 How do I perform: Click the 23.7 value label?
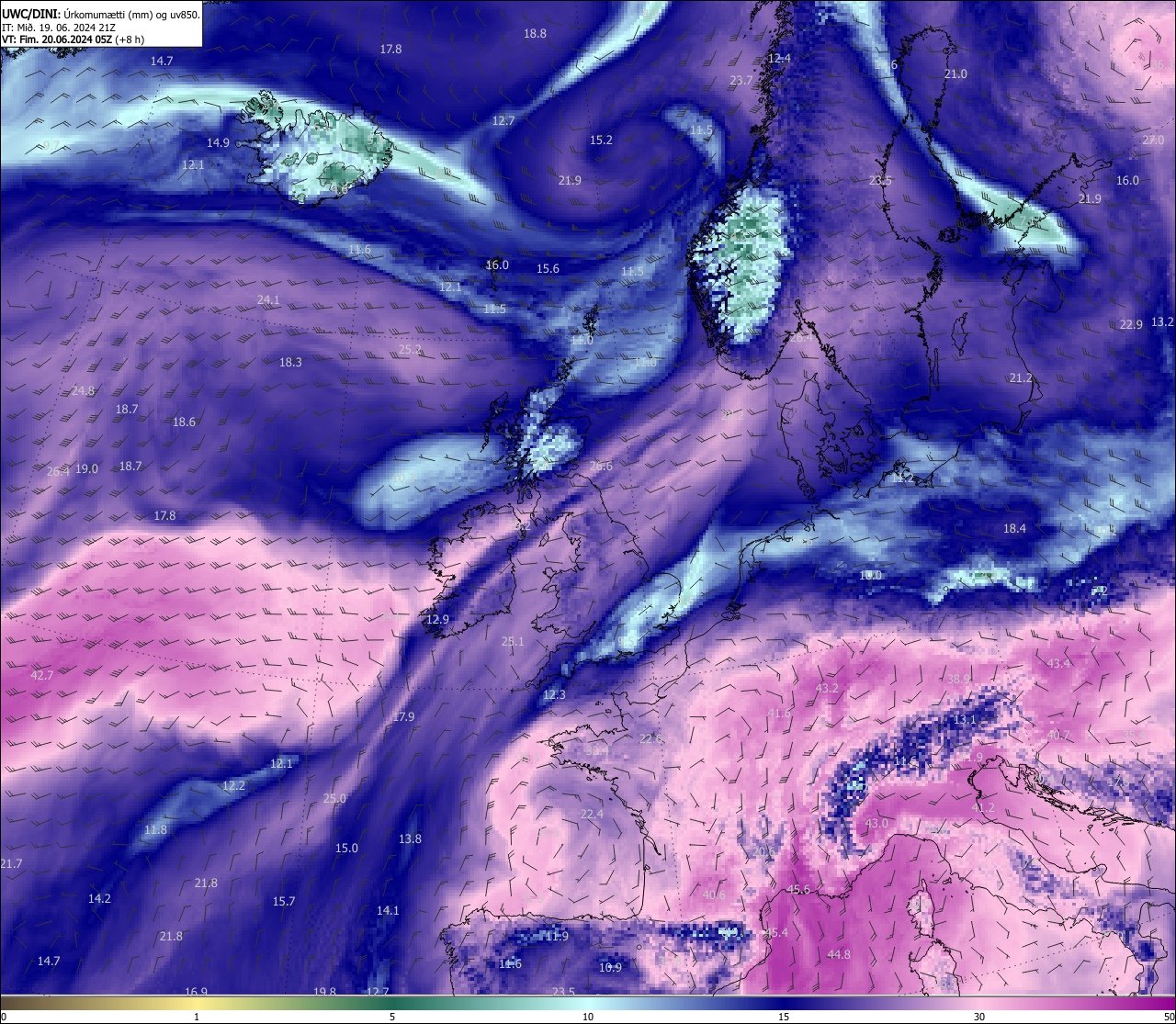pyautogui.click(x=741, y=80)
